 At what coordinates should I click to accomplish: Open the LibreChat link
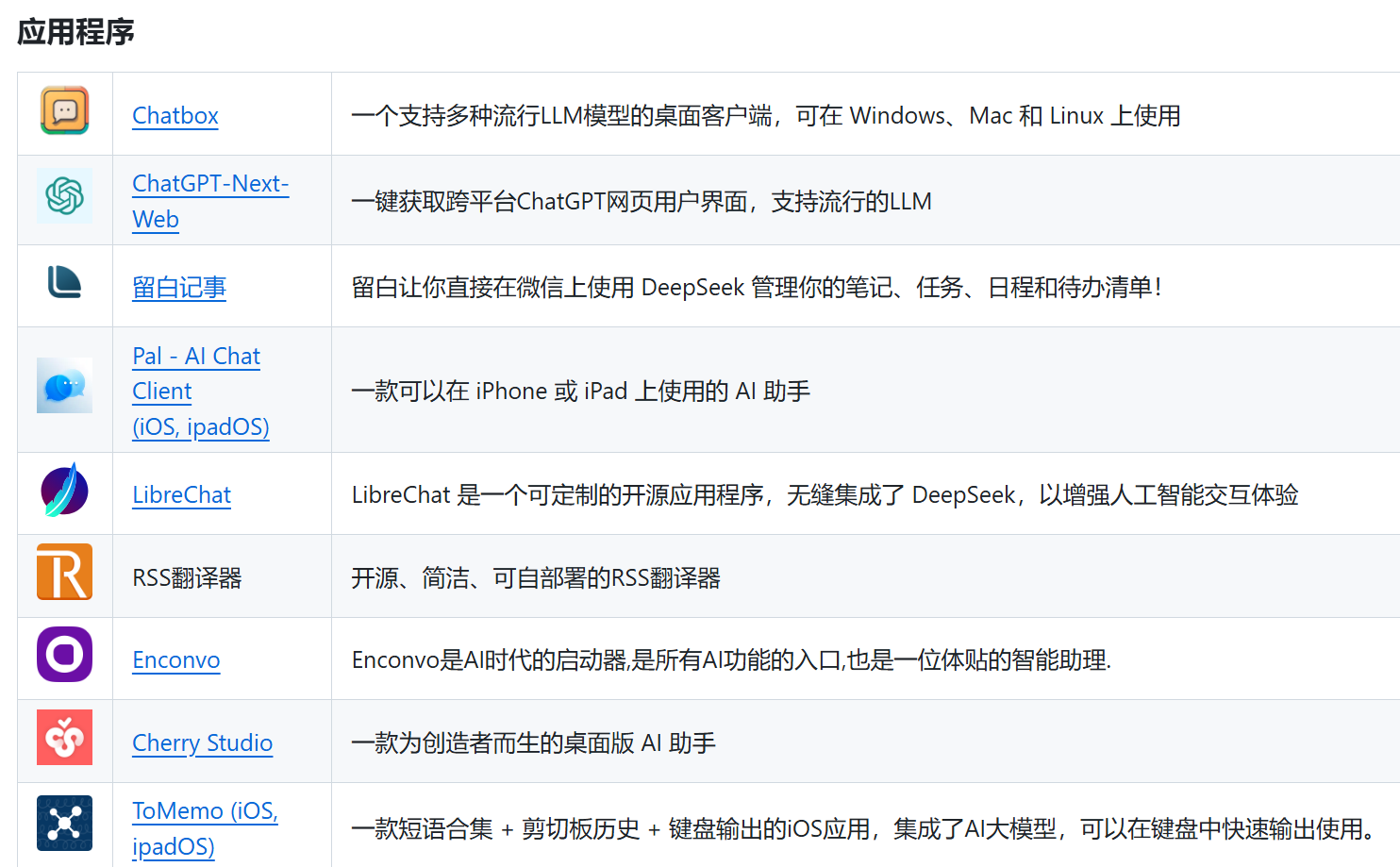(x=182, y=495)
